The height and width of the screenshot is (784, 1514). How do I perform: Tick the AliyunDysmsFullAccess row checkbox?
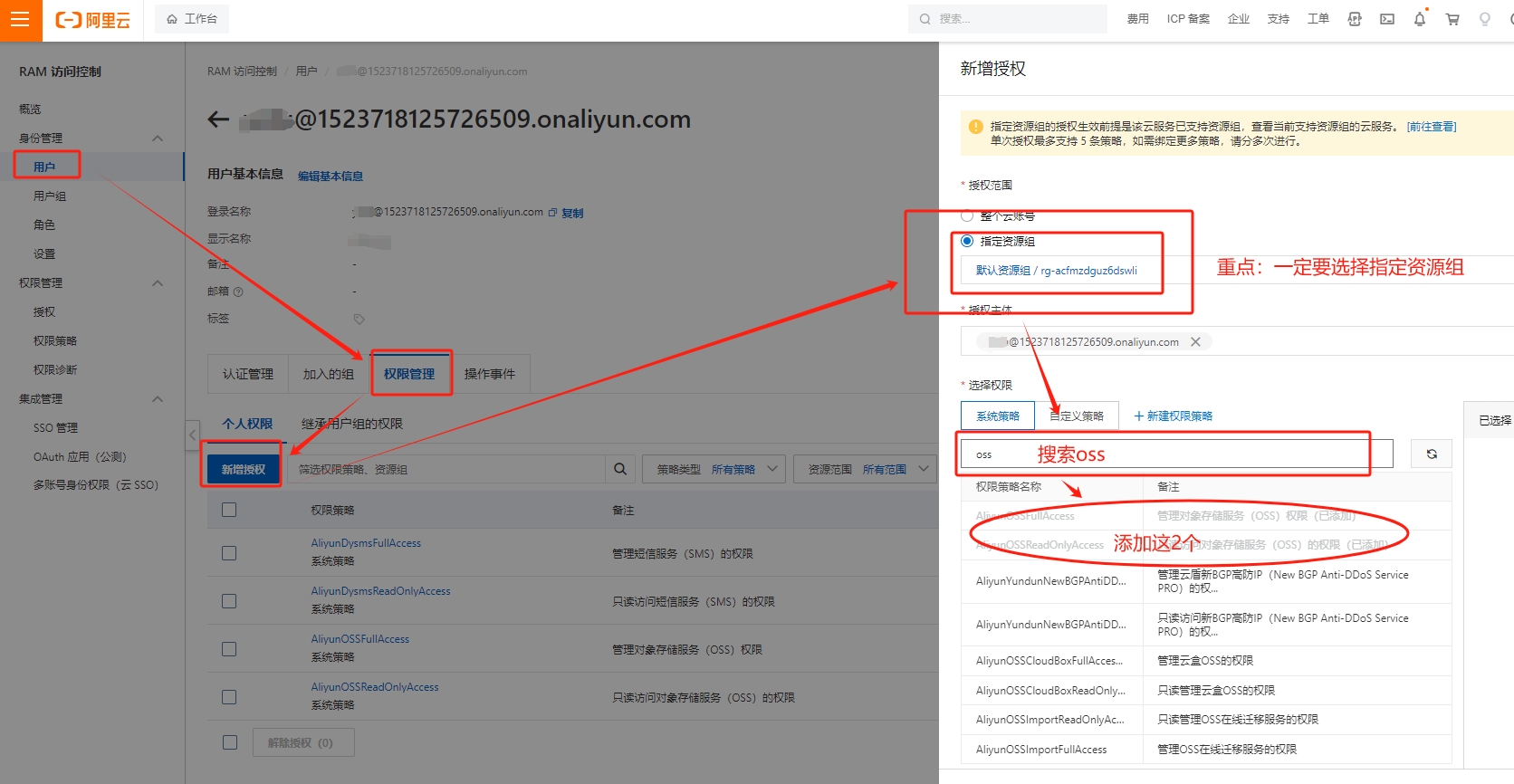click(229, 553)
